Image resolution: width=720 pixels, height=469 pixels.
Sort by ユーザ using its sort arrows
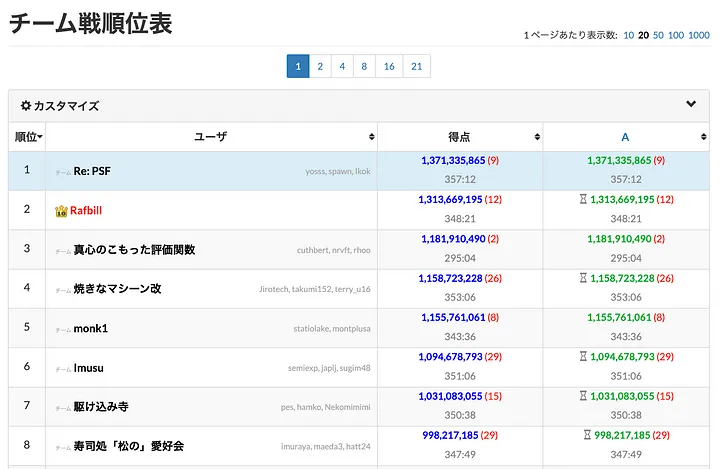tap(371, 137)
